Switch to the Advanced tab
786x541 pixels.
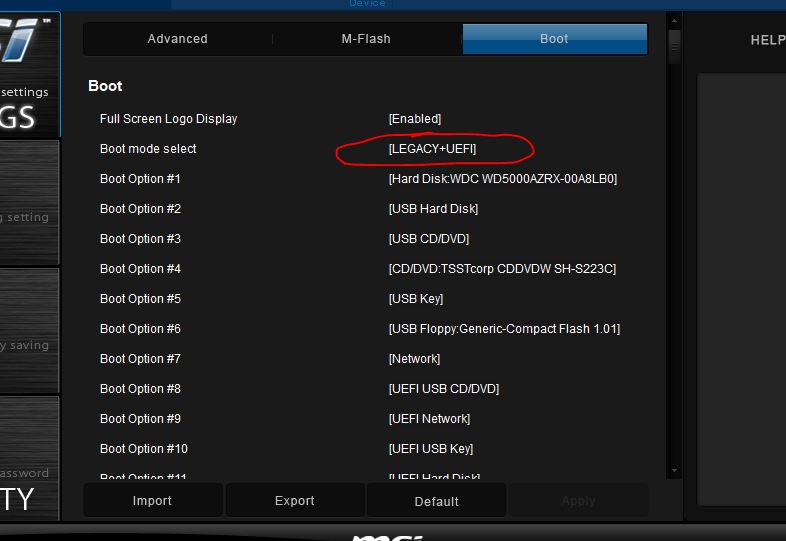(177, 39)
